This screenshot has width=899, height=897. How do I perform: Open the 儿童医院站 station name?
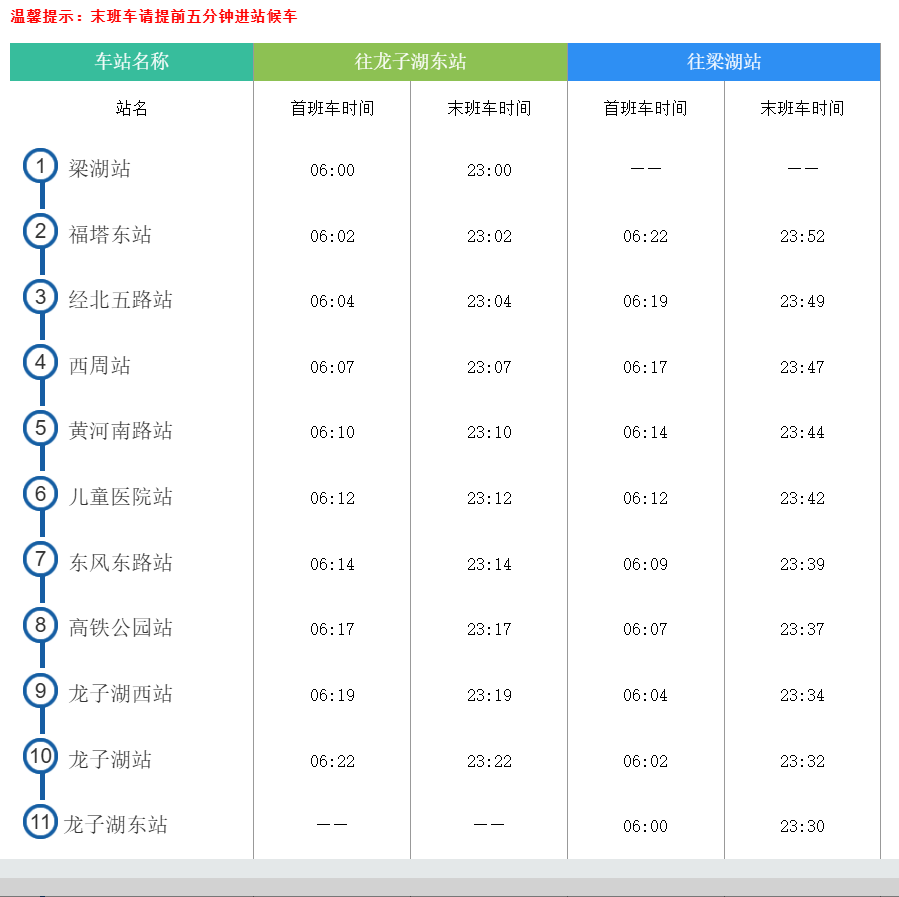point(120,497)
